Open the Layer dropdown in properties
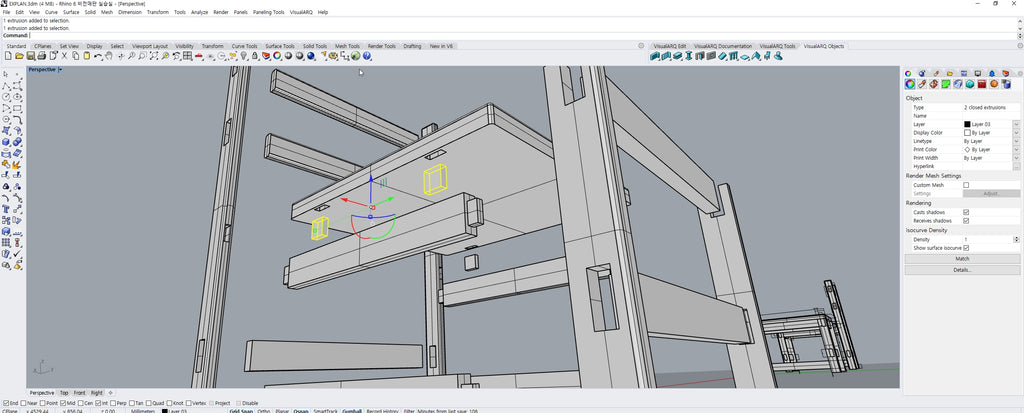This screenshot has height=413, width=1024. pos(1016,124)
